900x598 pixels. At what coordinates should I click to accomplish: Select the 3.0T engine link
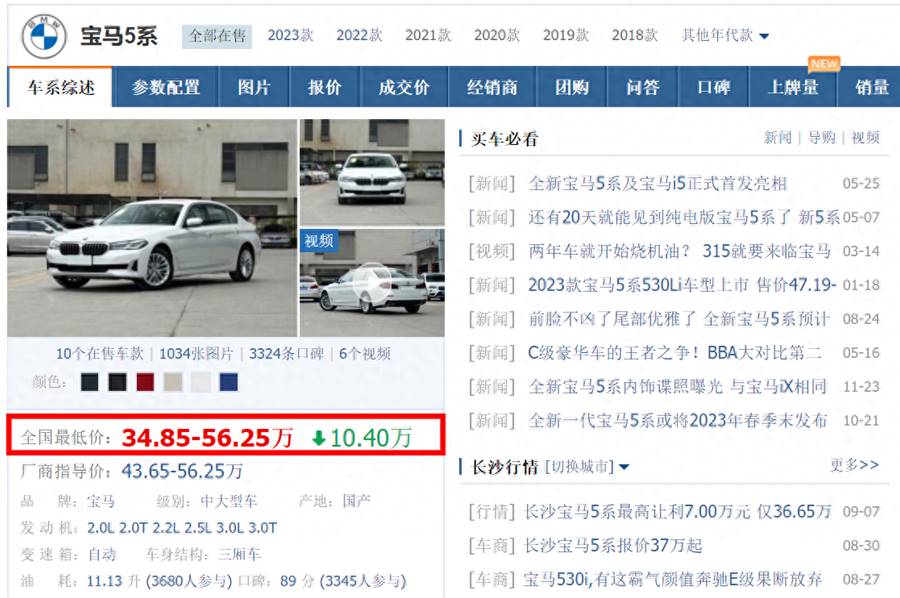tap(262, 527)
